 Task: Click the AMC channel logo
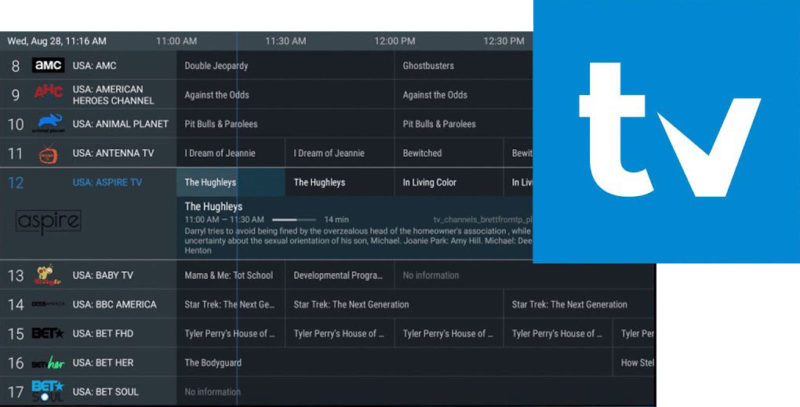(x=48, y=65)
